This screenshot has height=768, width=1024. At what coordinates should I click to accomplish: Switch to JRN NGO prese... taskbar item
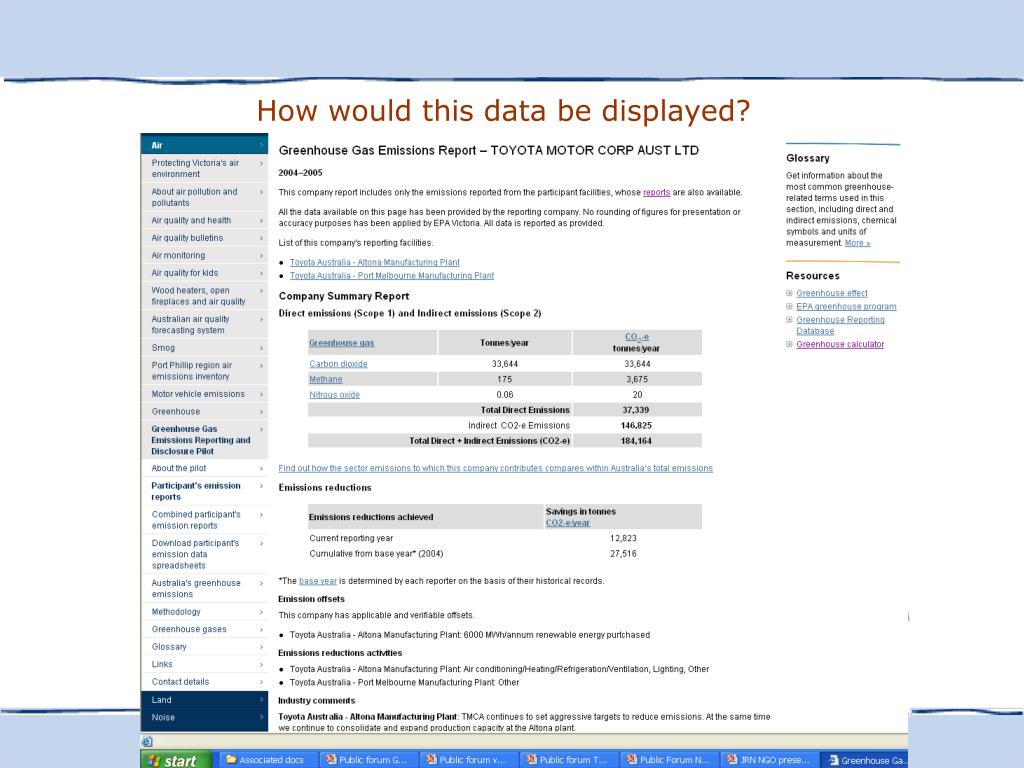[x=768, y=760]
